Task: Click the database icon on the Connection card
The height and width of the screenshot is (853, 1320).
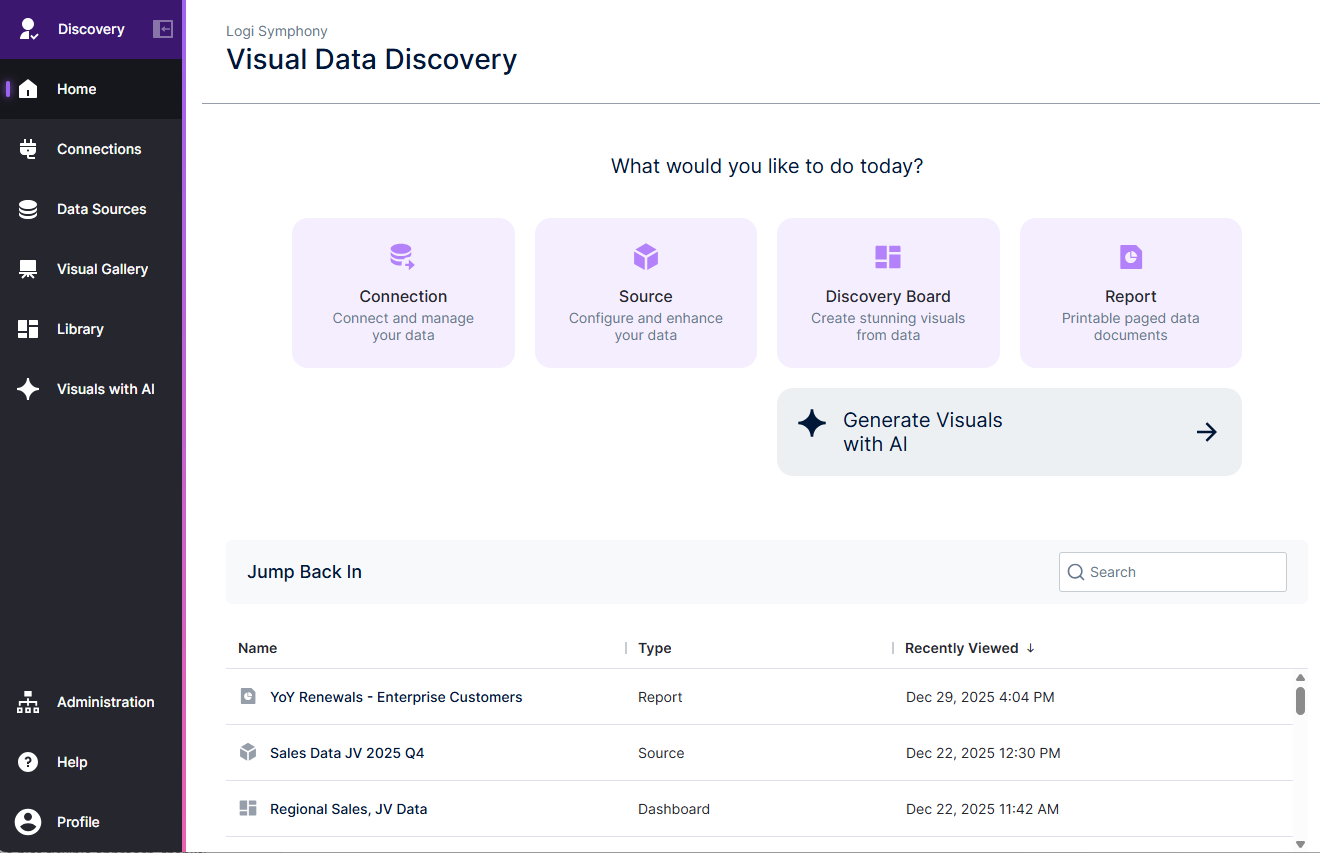Action: tap(403, 256)
